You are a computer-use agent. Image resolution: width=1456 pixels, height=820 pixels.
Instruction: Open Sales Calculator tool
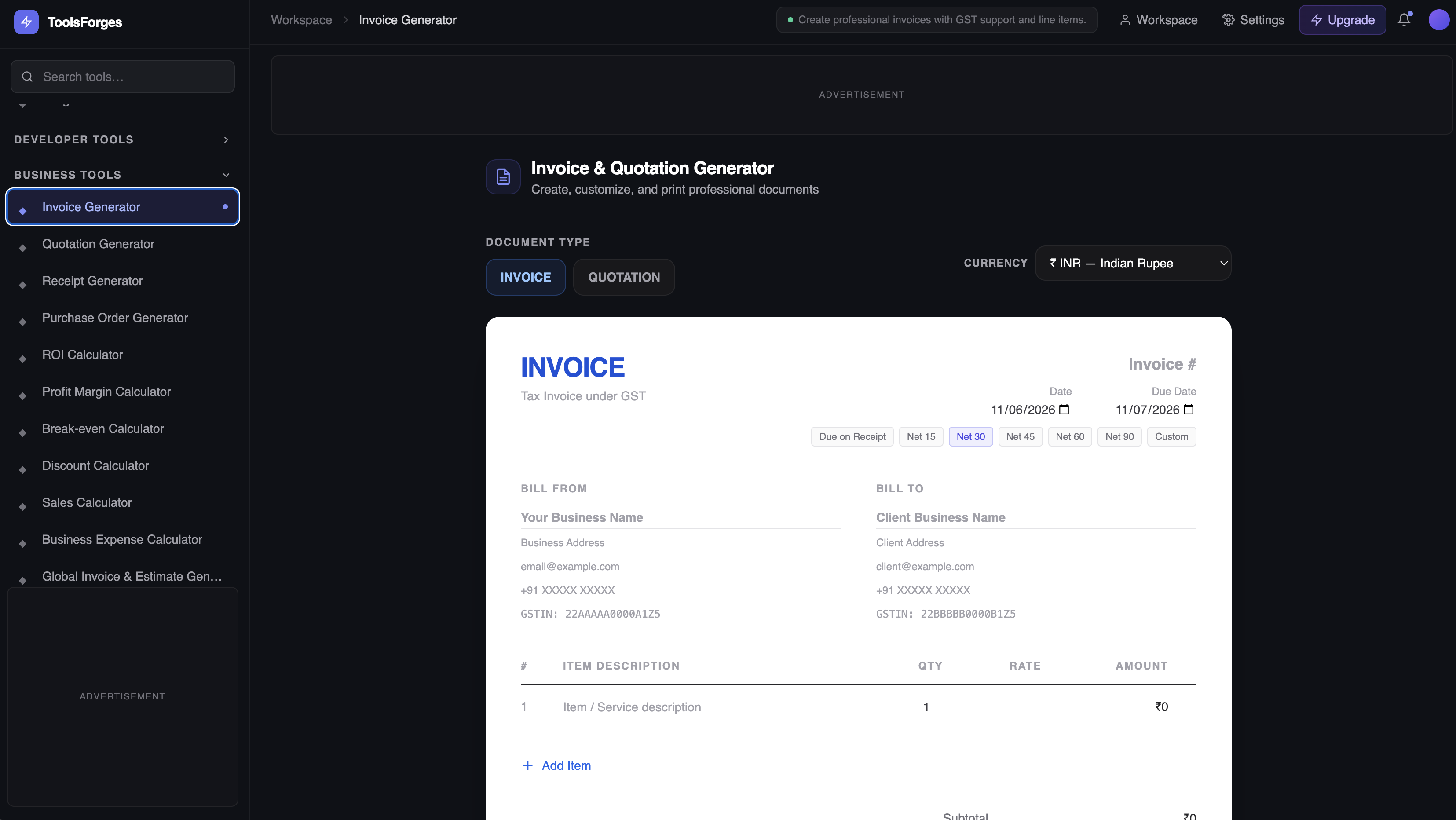(x=122, y=502)
